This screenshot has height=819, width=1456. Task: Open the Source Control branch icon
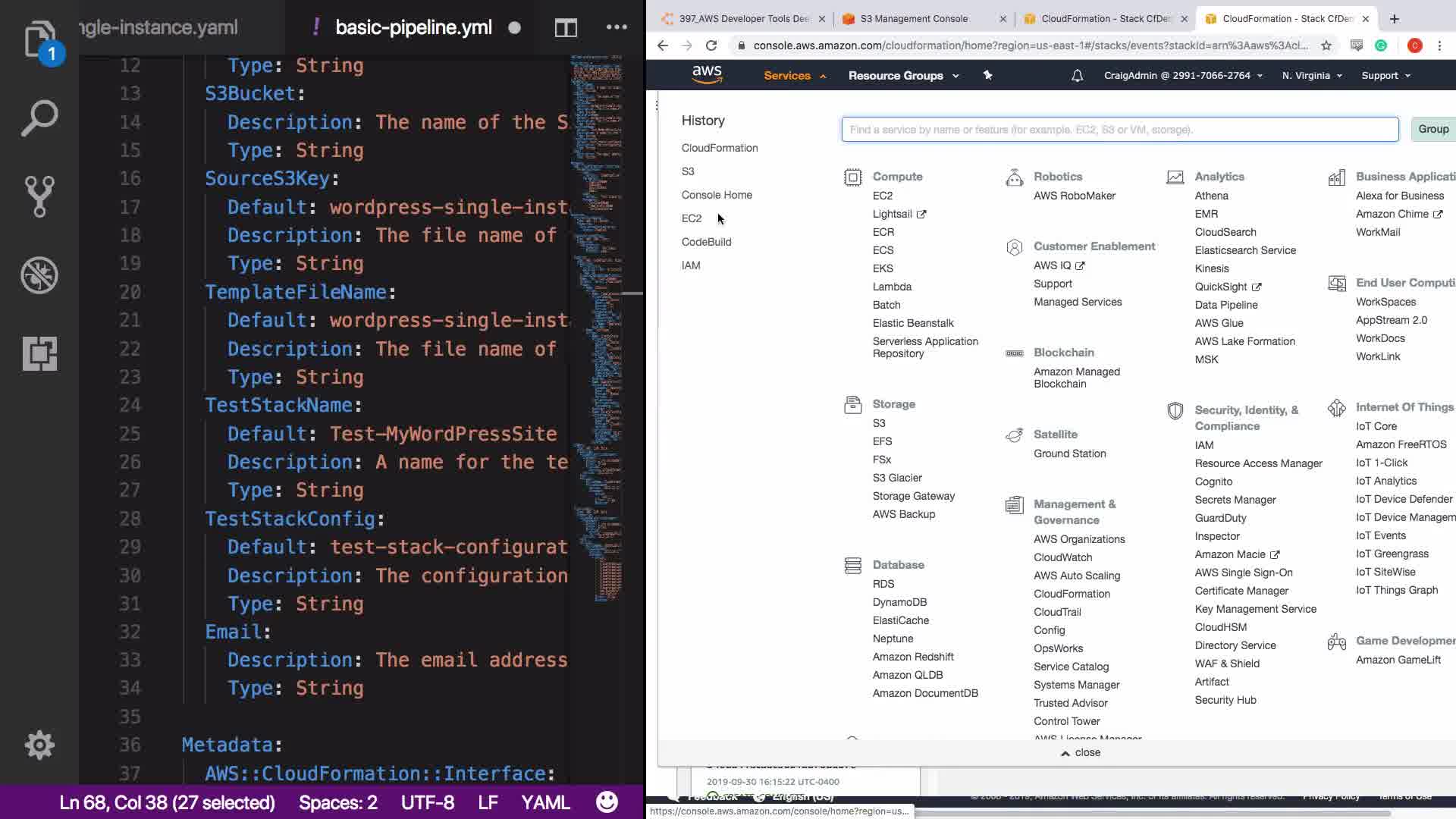click(x=39, y=196)
